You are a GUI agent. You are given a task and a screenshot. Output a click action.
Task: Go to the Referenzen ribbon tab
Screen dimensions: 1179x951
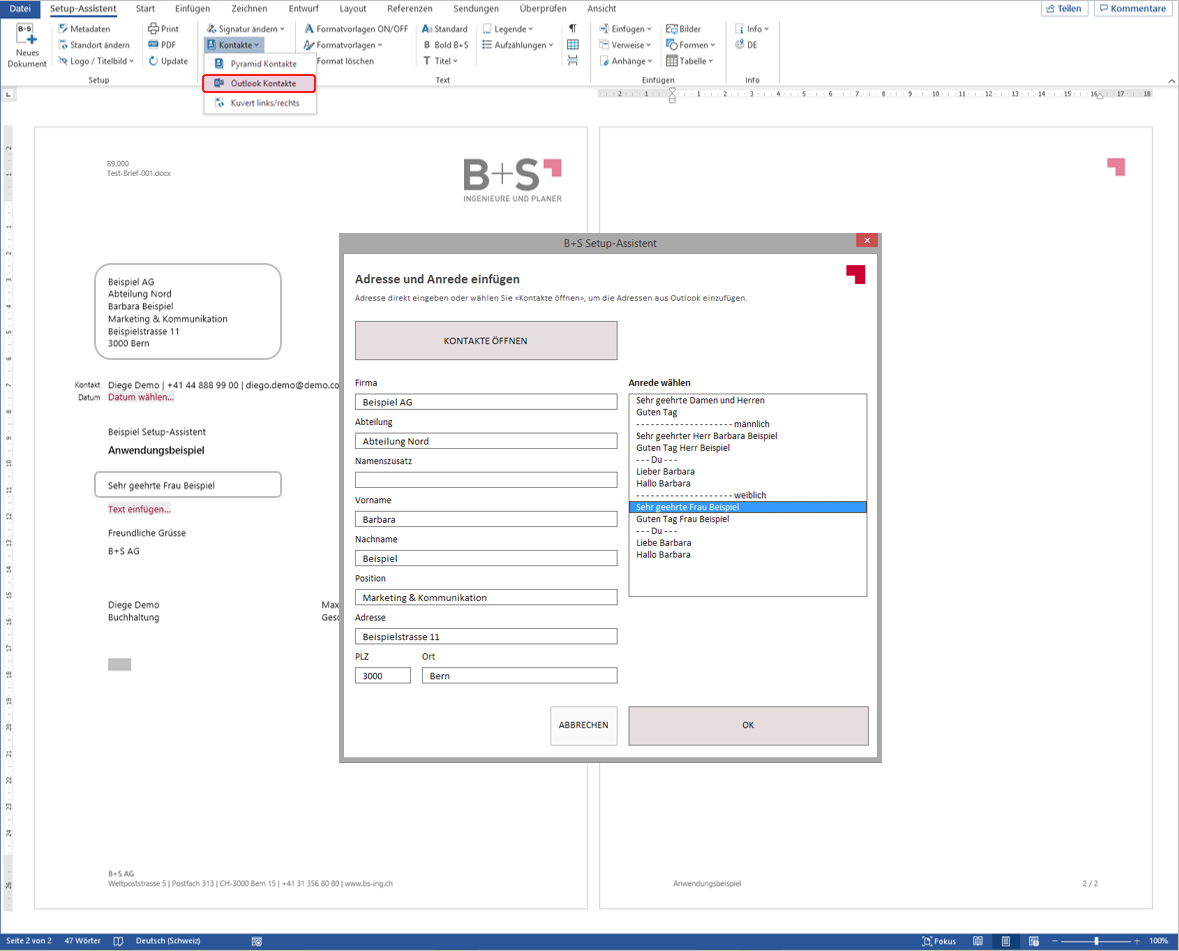410,9
